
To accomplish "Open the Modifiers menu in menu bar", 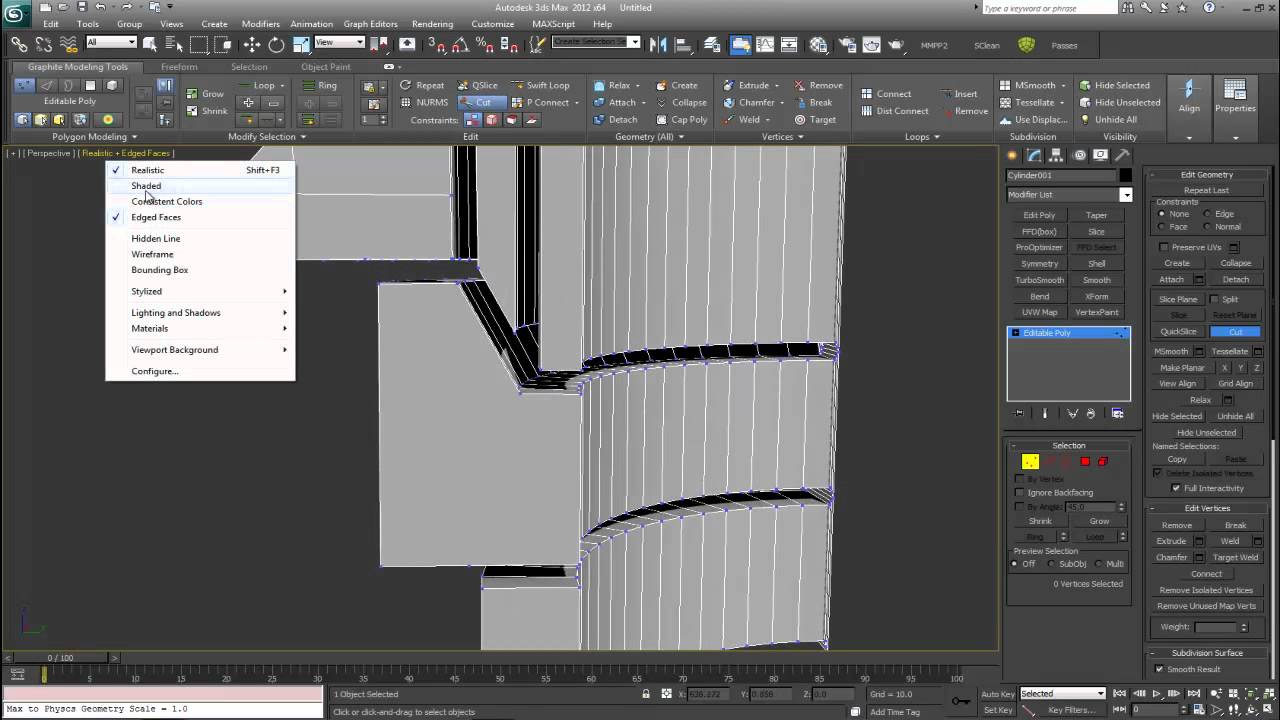I will [261, 24].
